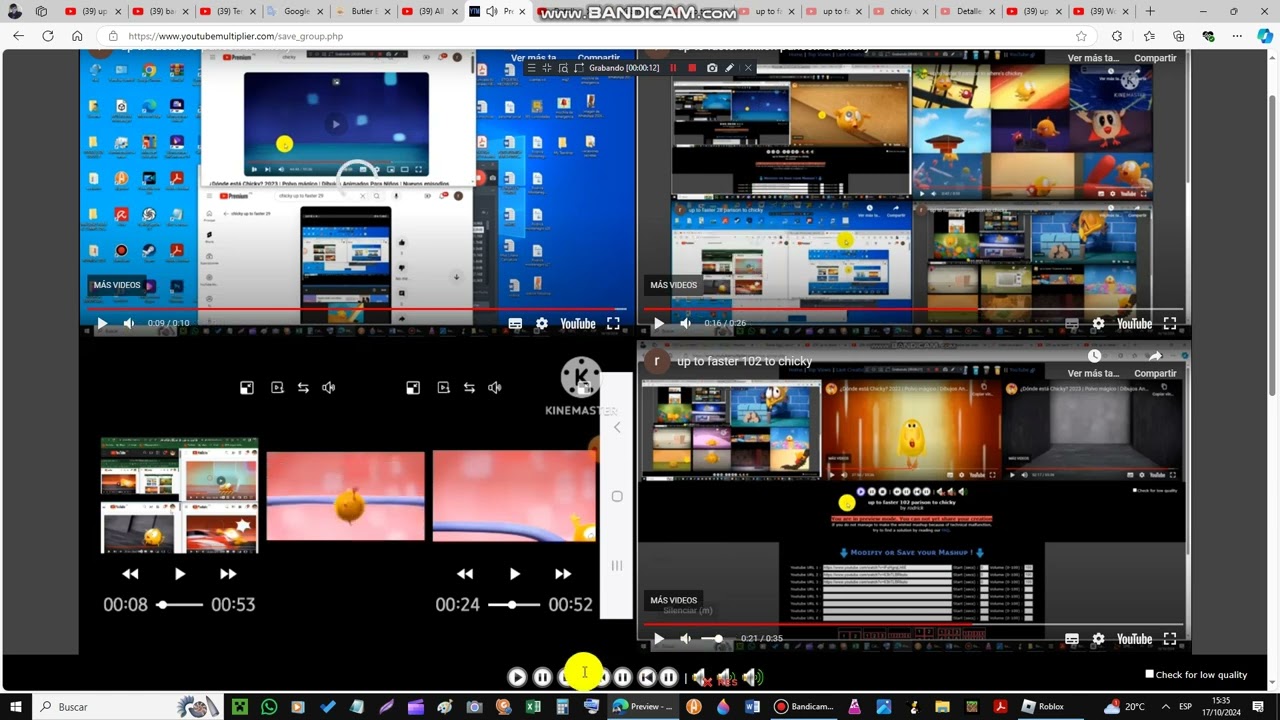
Task: Click play in the 00:08 KineMaster player
Action: tap(180, 574)
